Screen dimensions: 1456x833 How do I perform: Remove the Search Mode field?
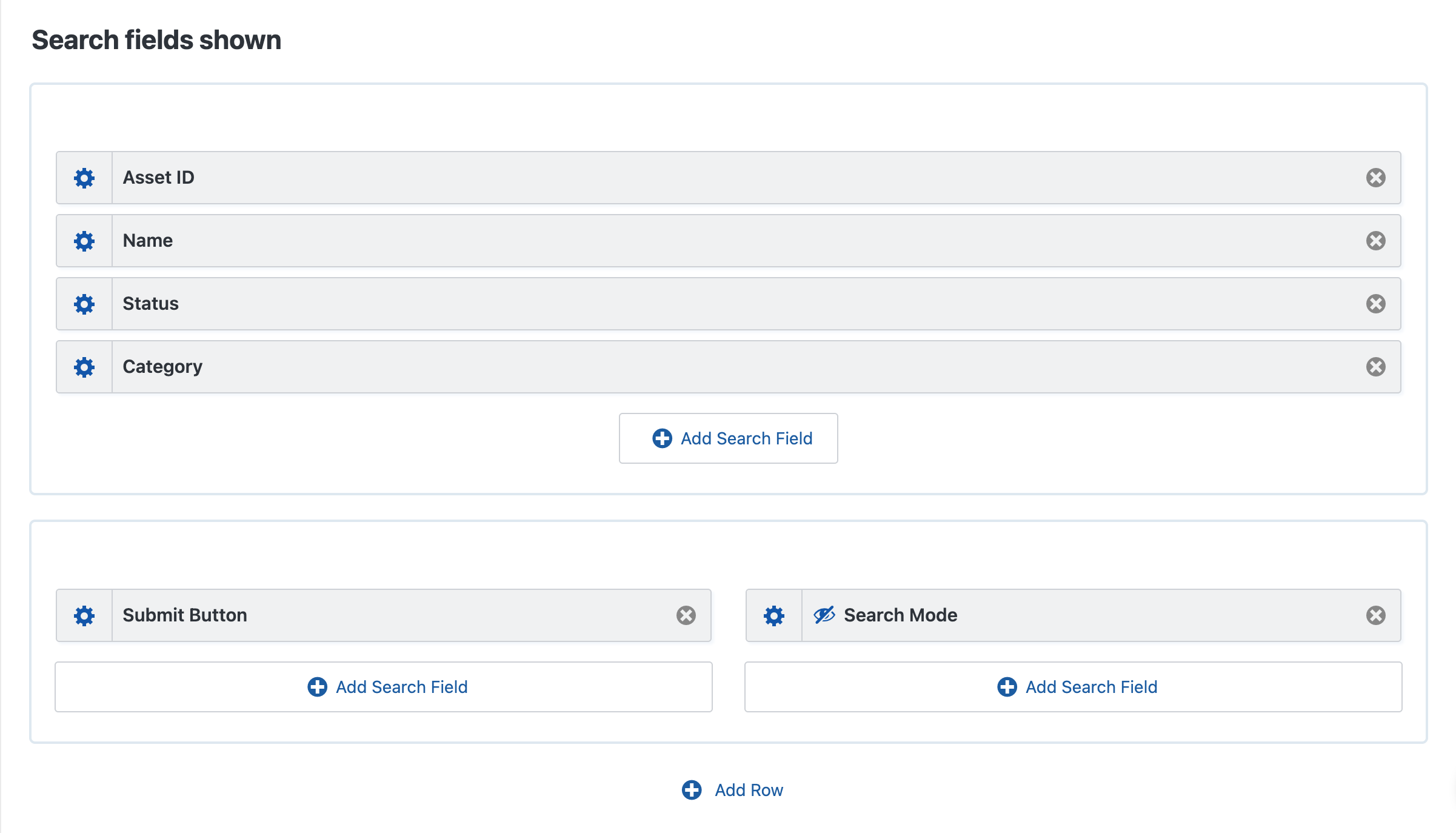[x=1377, y=615]
